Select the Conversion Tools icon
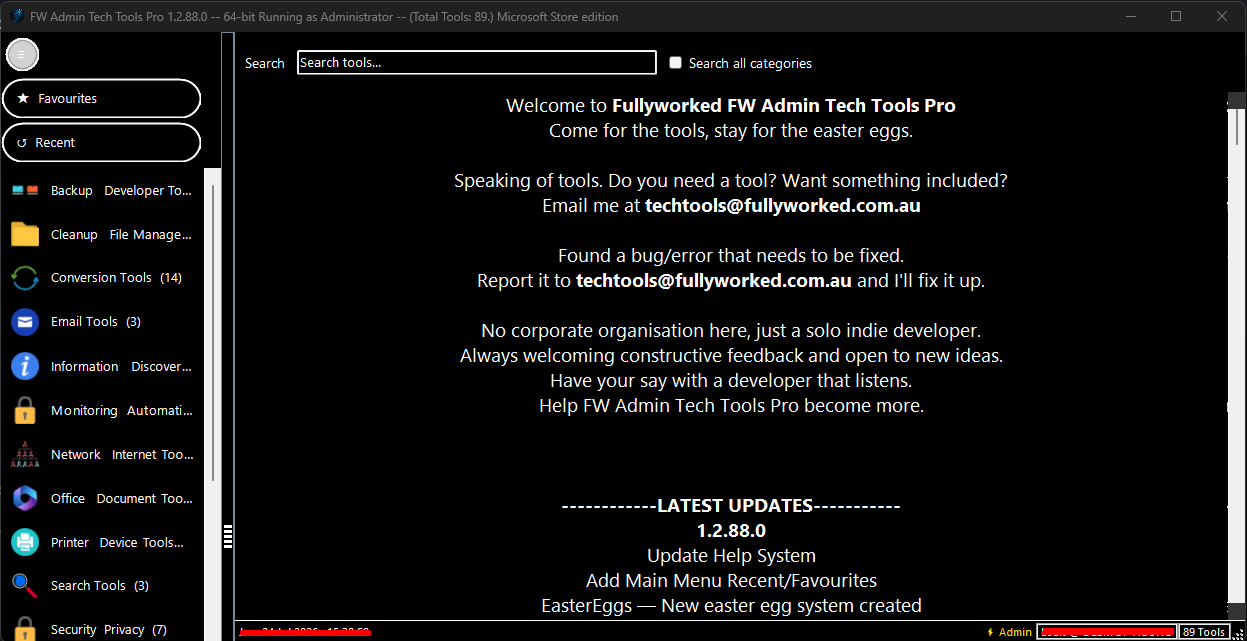Screen dimensions: 1247x641 25,278
